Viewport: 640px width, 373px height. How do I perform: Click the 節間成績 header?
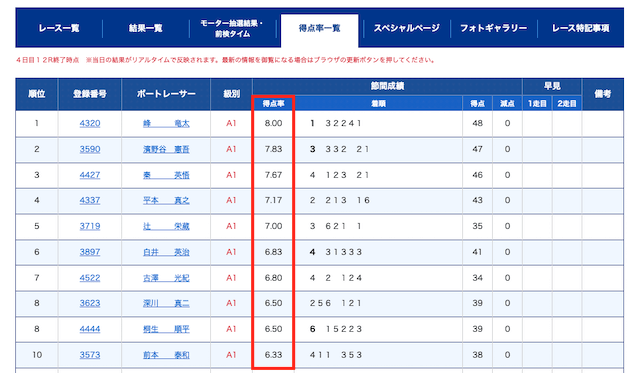387,86
